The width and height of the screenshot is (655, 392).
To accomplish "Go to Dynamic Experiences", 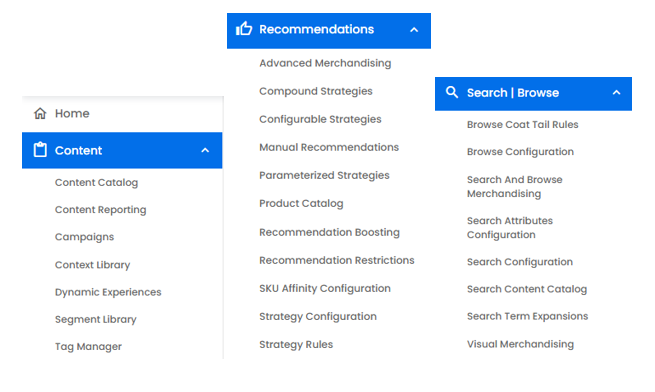I will (108, 292).
